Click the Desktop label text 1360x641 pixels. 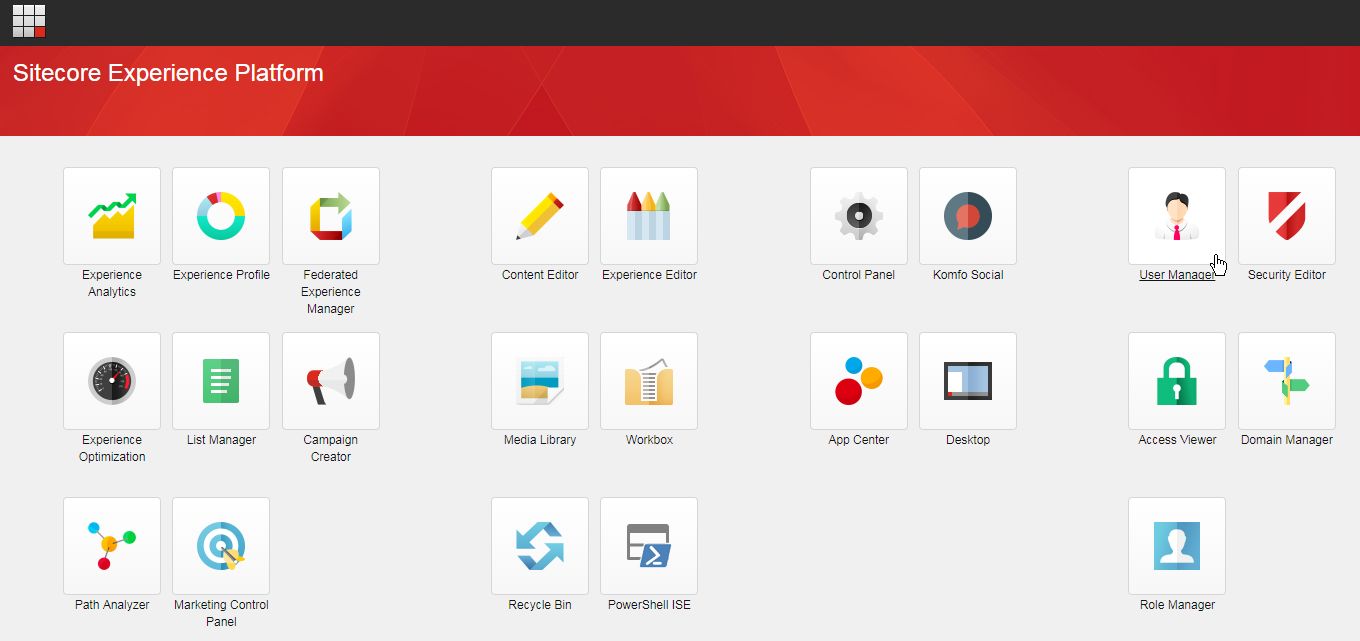[x=968, y=440]
